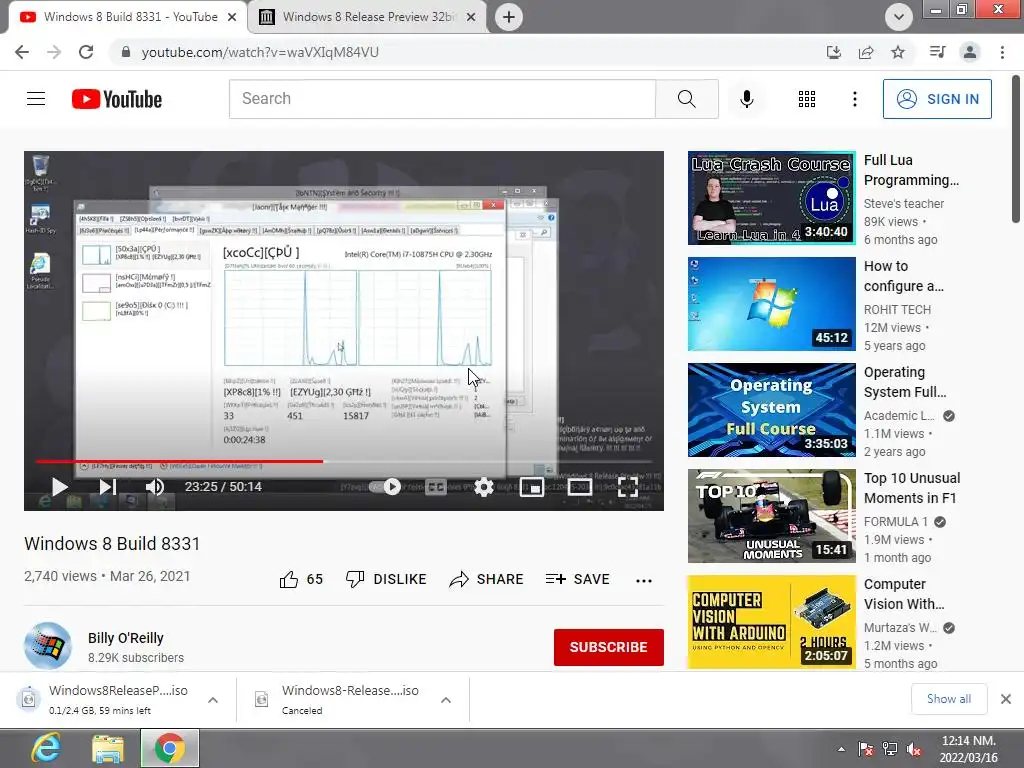Open Billy O'Reilly channel name link
Image resolution: width=1024 pixels, height=768 pixels.
(x=125, y=638)
